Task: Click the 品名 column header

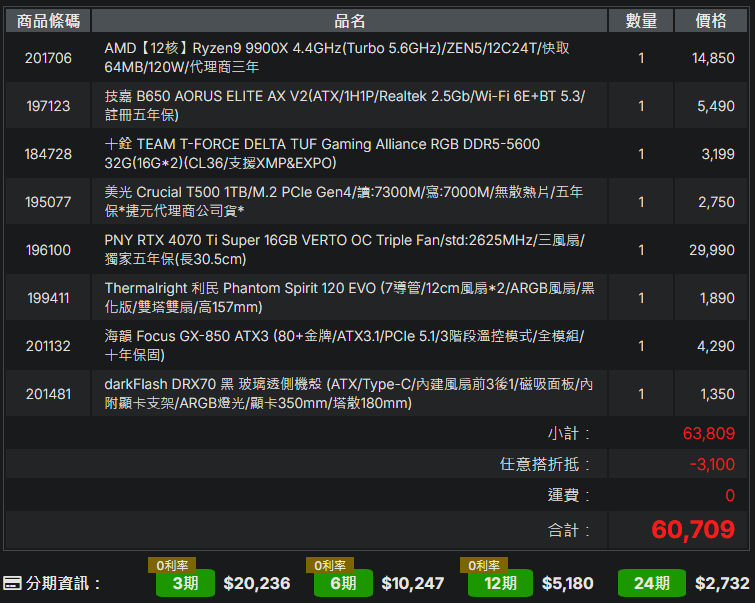Action: (350, 21)
